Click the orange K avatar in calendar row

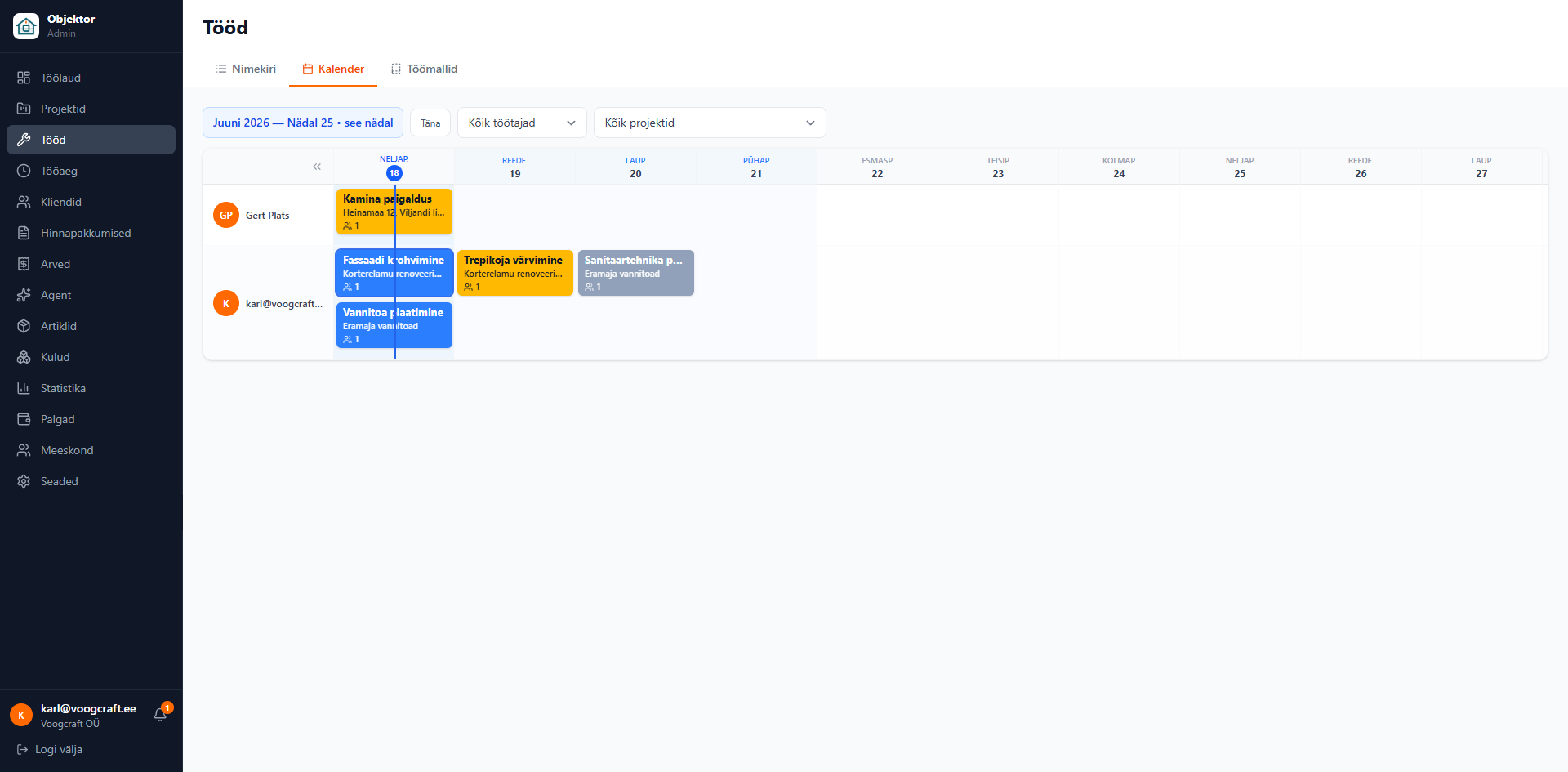point(226,303)
